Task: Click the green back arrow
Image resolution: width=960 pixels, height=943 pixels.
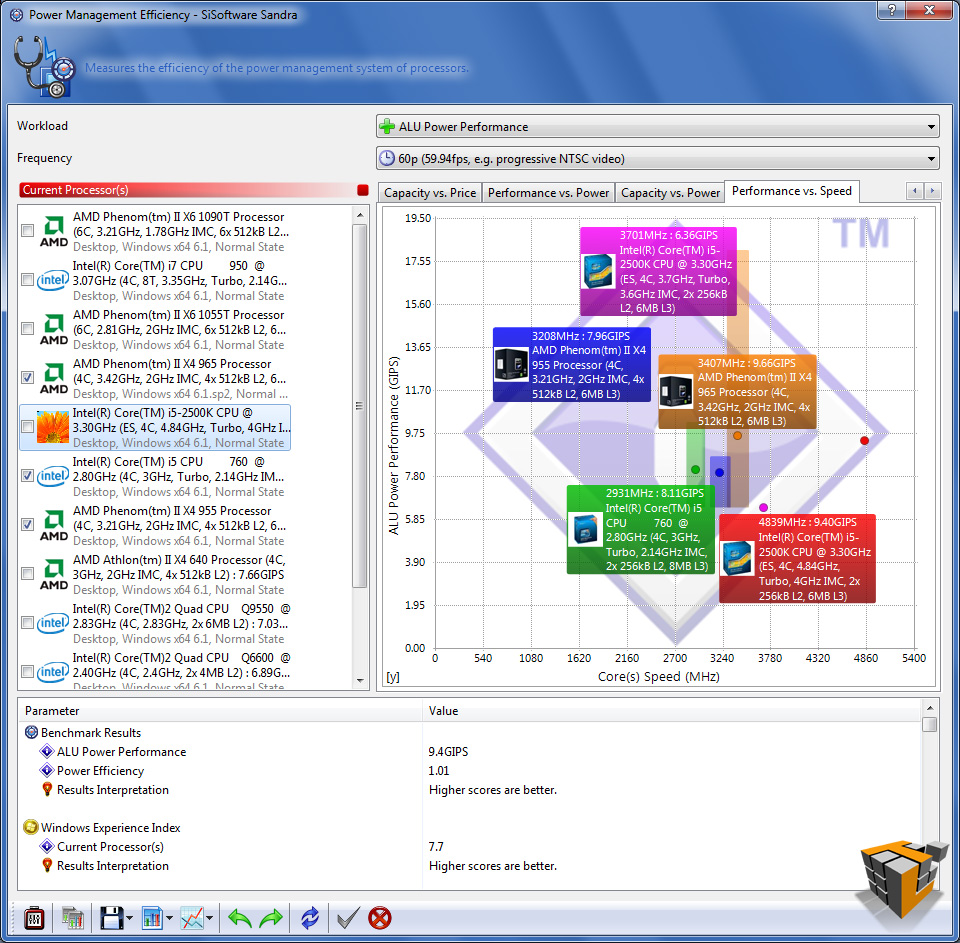Action: pos(239,918)
